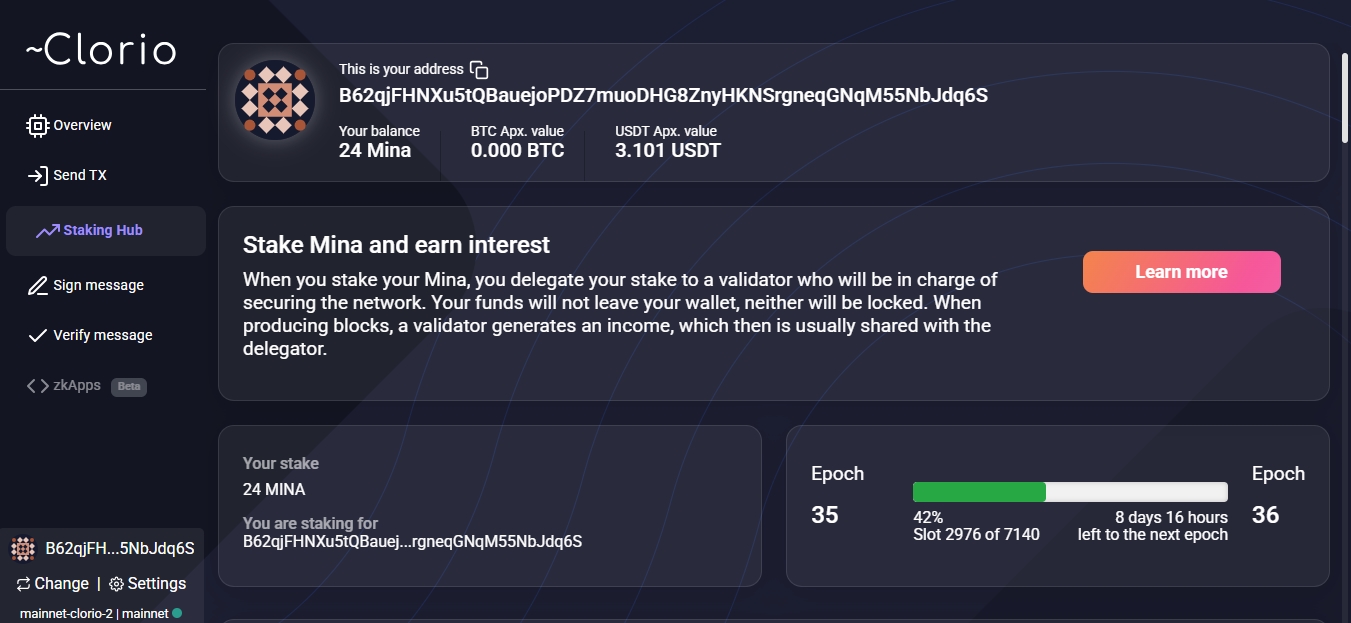
Task: Click the Clorio logo to expand home
Action: 101,49
